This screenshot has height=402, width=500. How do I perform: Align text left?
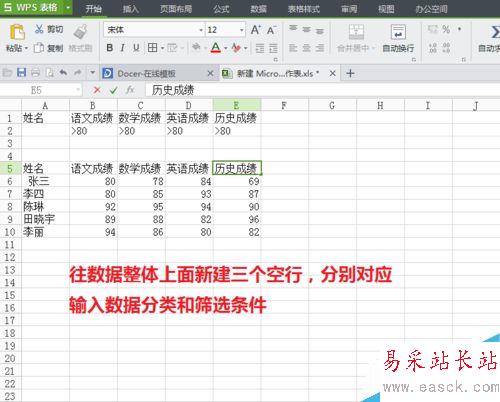coord(293,48)
